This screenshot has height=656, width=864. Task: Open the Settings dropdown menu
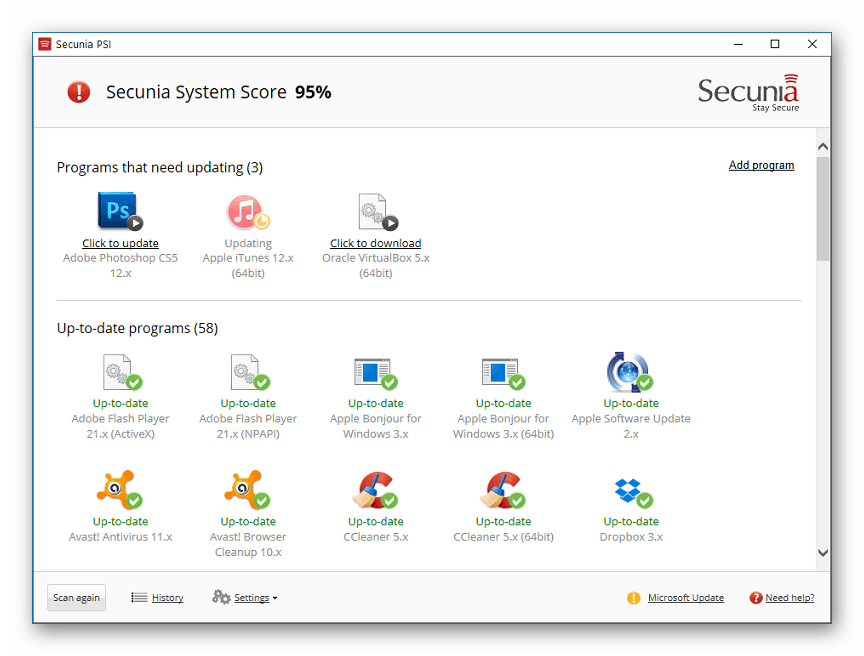(x=245, y=598)
